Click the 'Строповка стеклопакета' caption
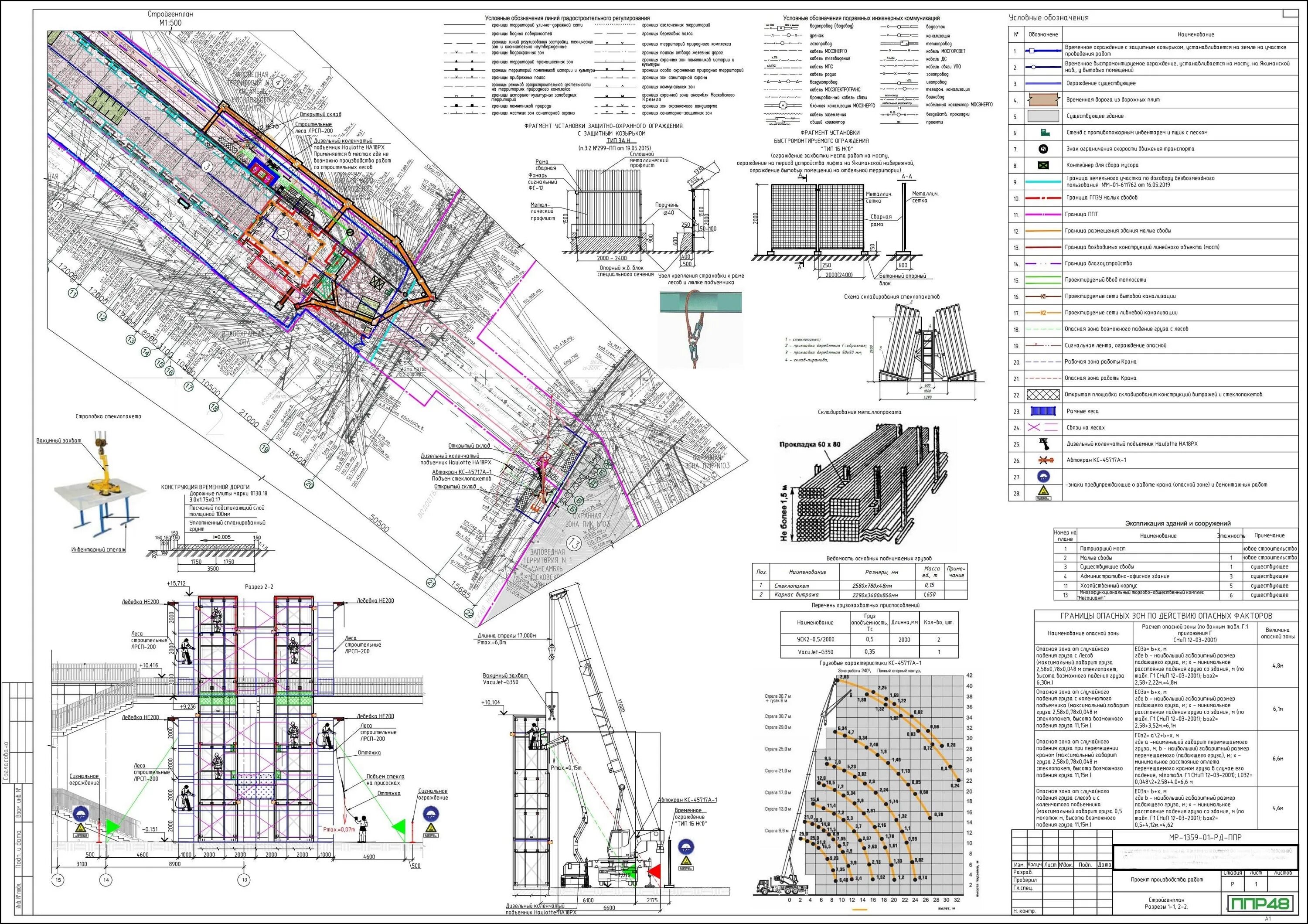Image resolution: width=1308 pixels, height=924 pixels. coord(108,416)
